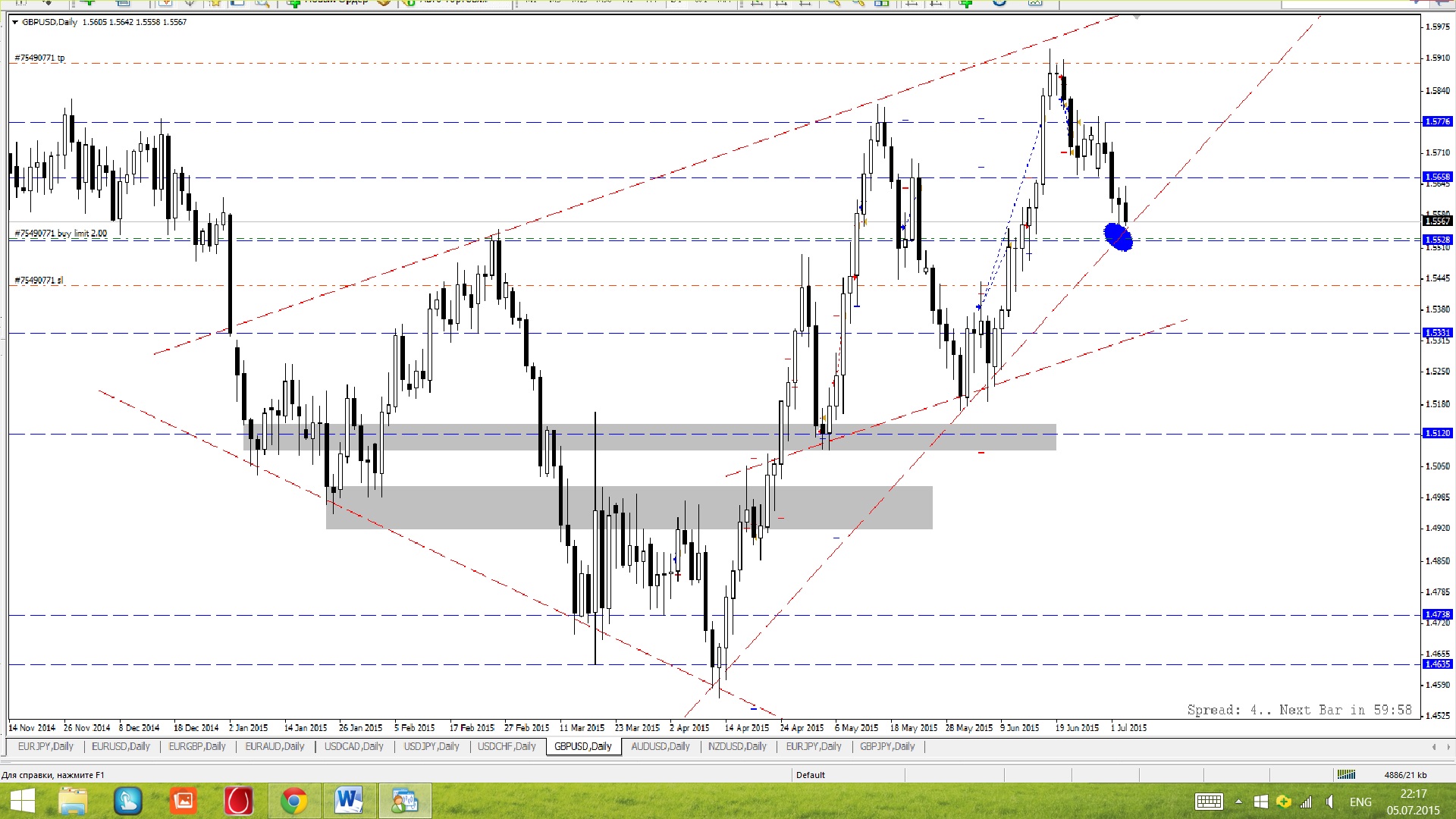Viewport: 1456px width, 819px height.
Task: Open the on-screen touch keyboard
Action: [x=1209, y=802]
